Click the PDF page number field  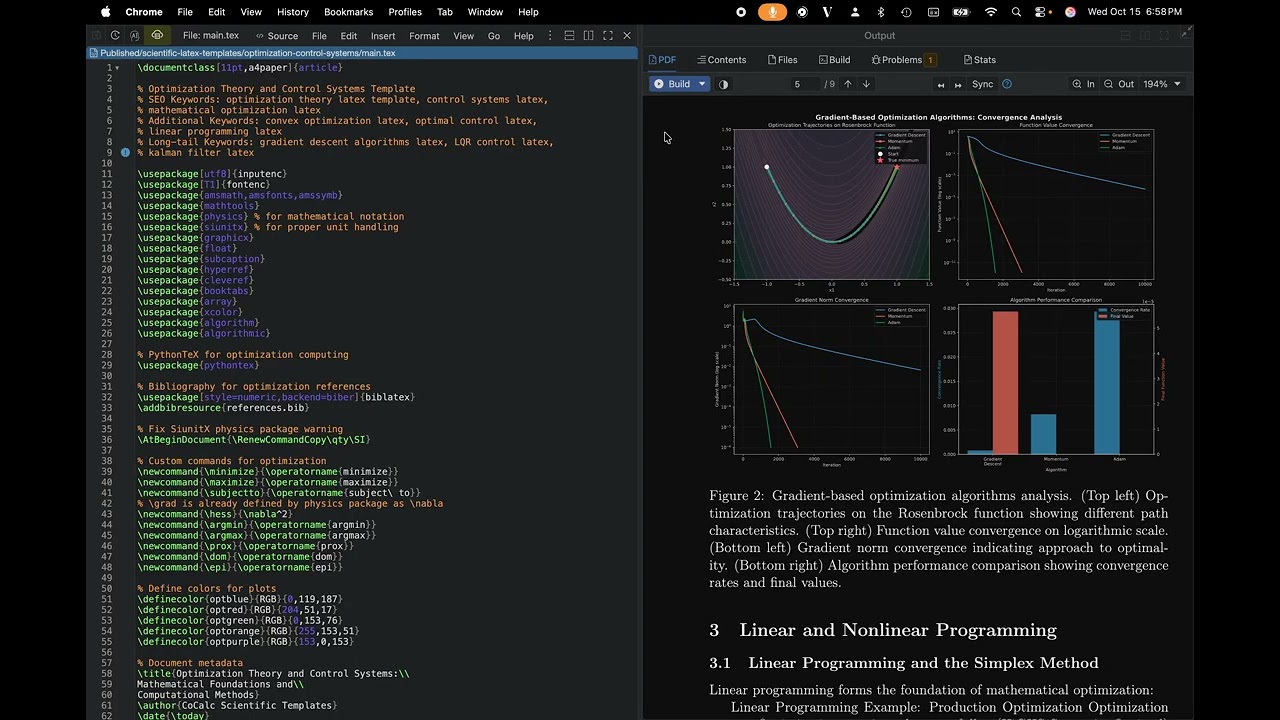pyautogui.click(x=805, y=84)
